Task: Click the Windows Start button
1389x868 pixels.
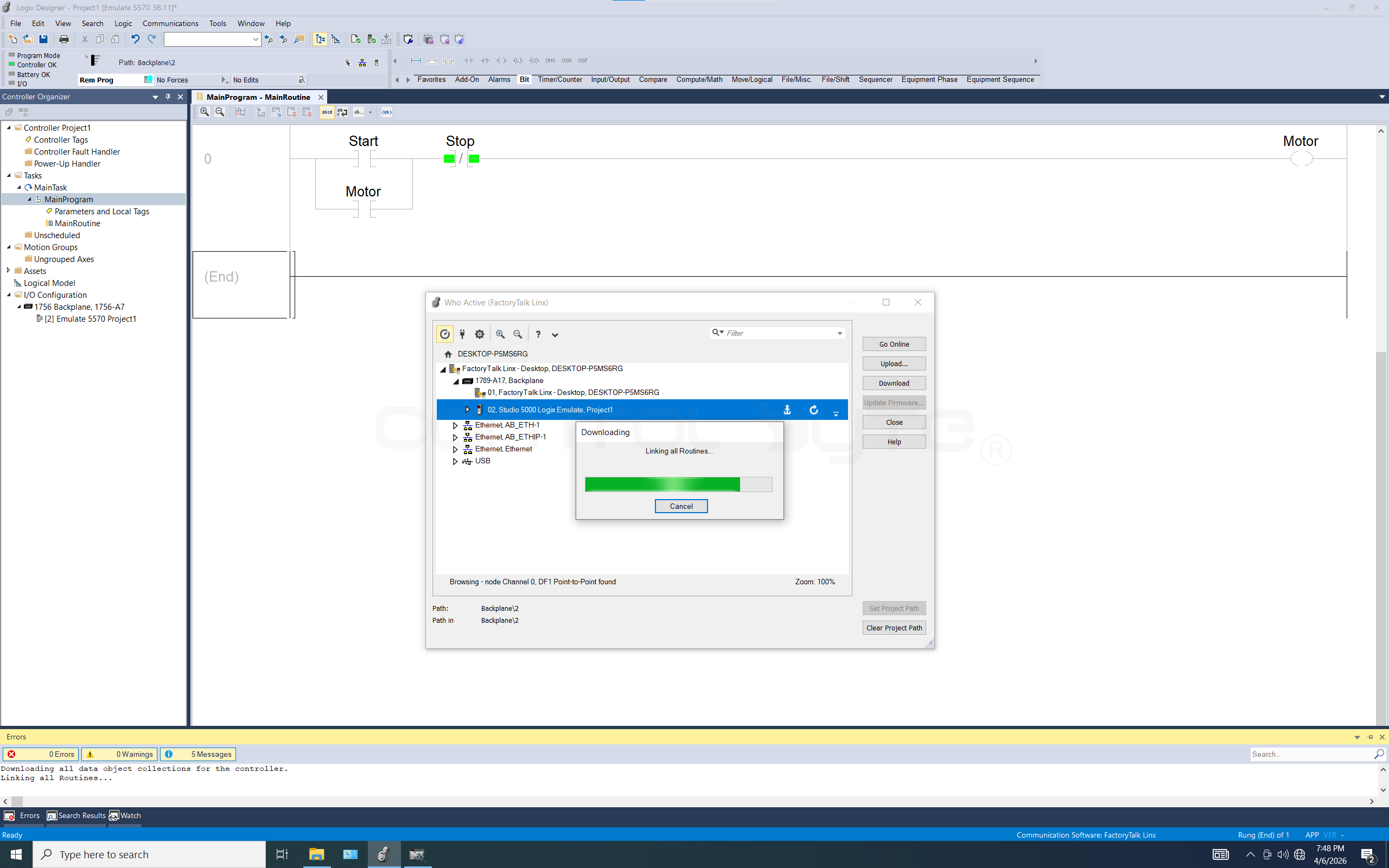Action: coord(16,855)
